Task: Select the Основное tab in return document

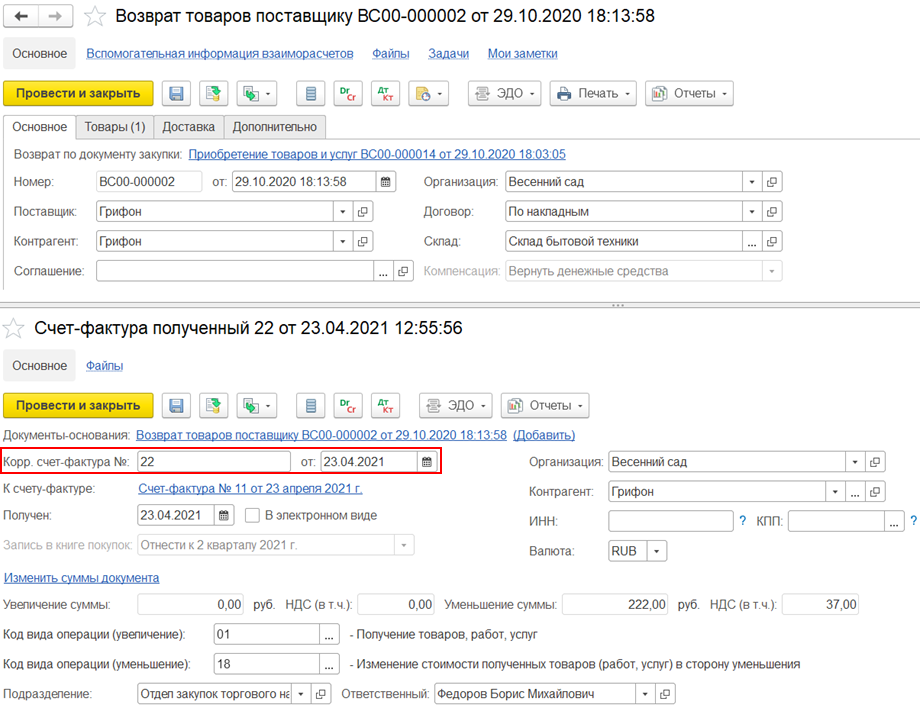Action: pos(39,127)
